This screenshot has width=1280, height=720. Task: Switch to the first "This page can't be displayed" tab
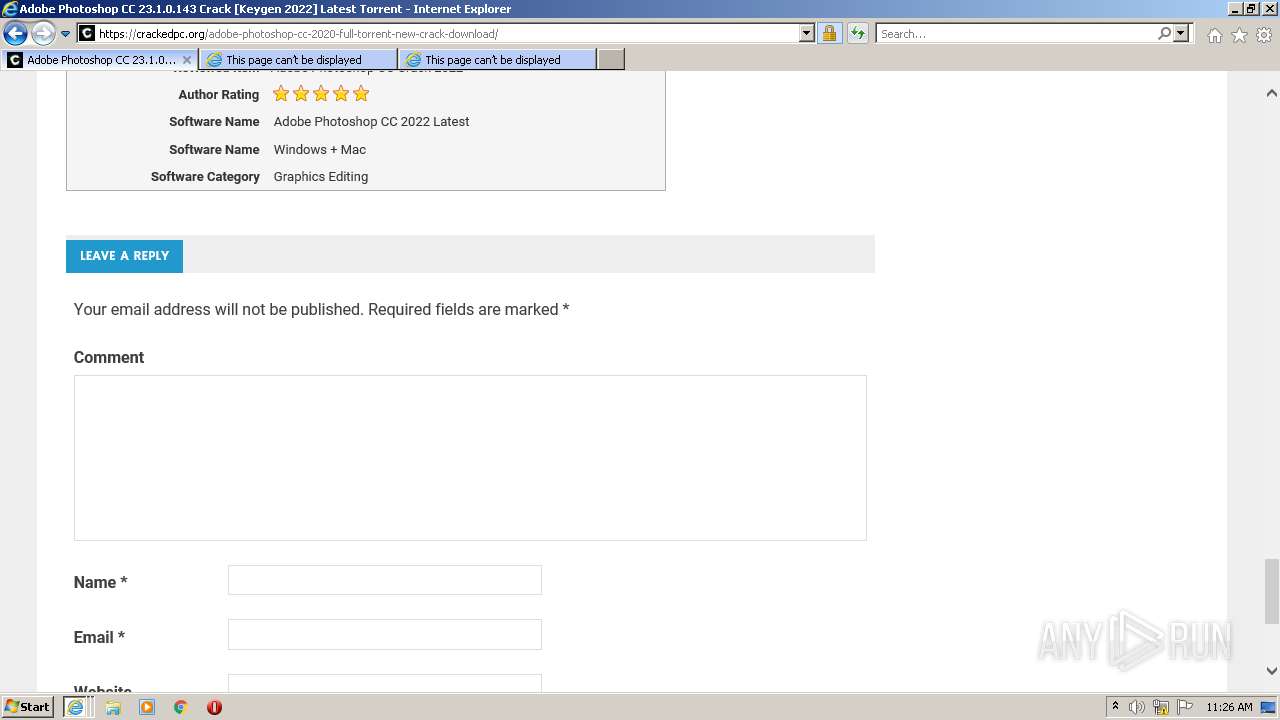pos(298,60)
